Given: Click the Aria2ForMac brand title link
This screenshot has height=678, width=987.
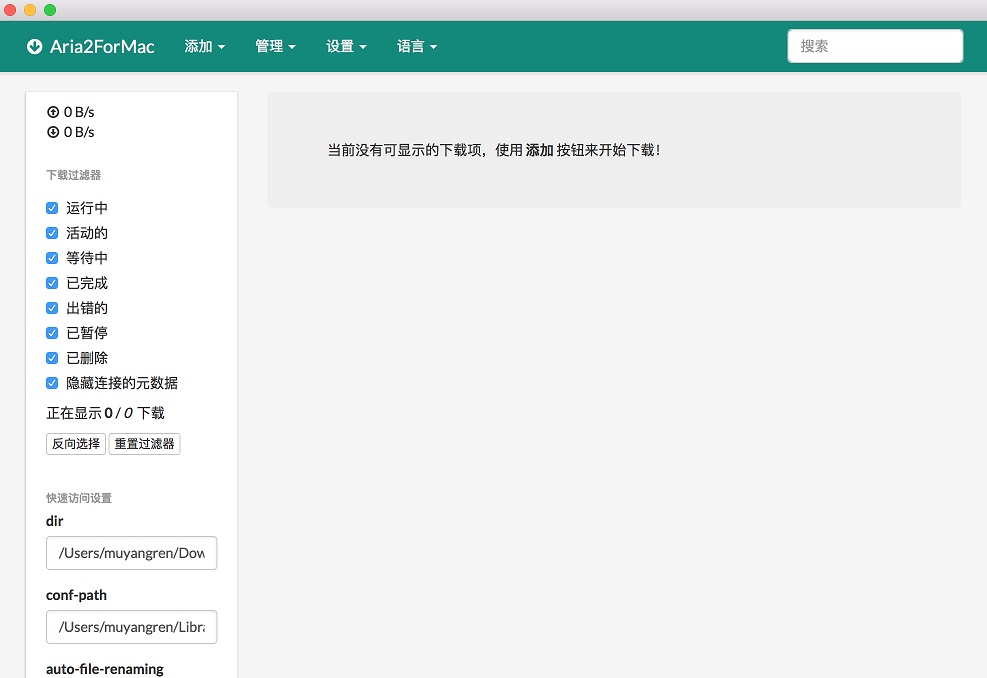Looking at the screenshot, I should pyautogui.click(x=102, y=47).
